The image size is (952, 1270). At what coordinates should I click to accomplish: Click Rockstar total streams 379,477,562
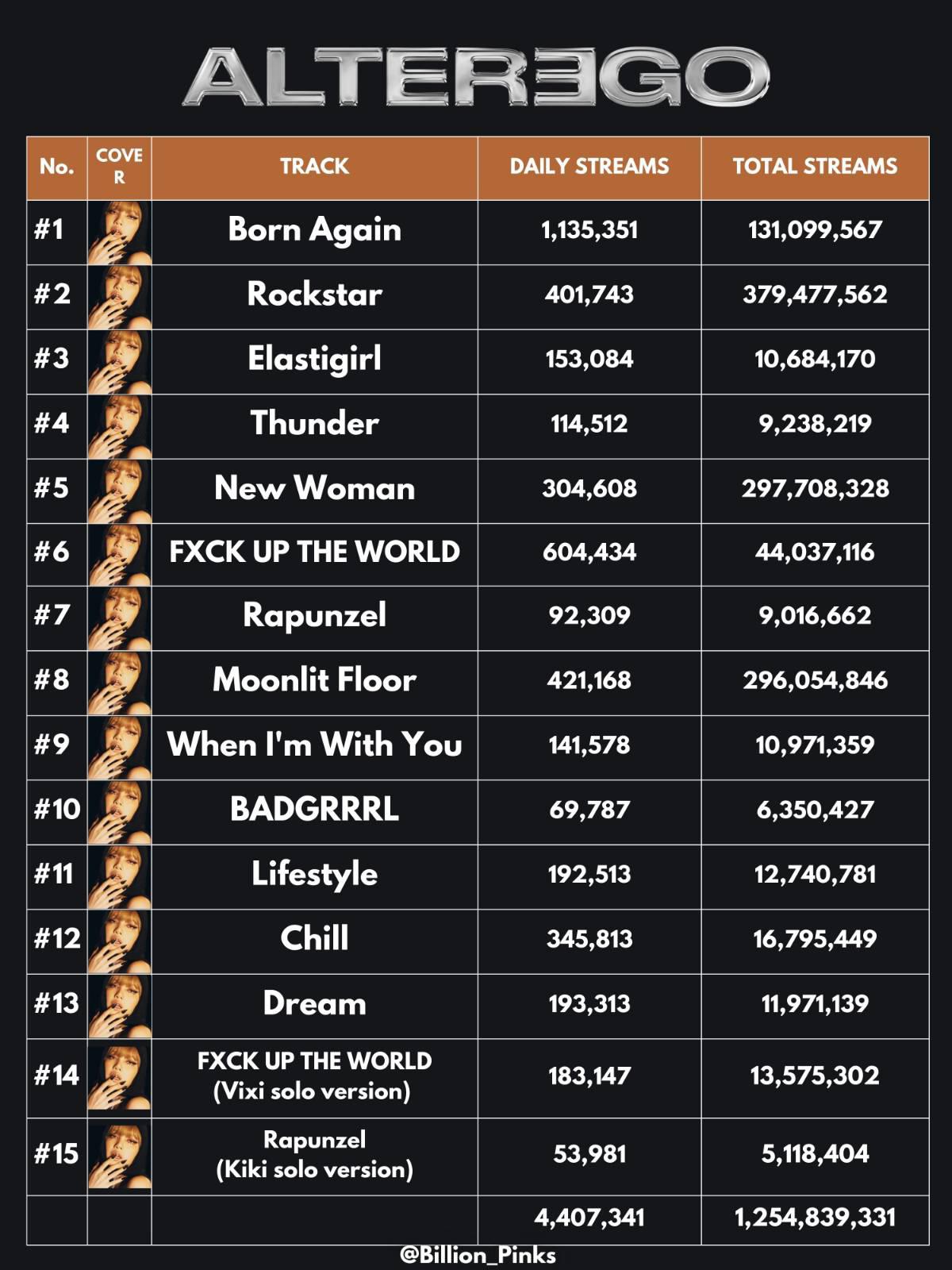[x=815, y=294]
